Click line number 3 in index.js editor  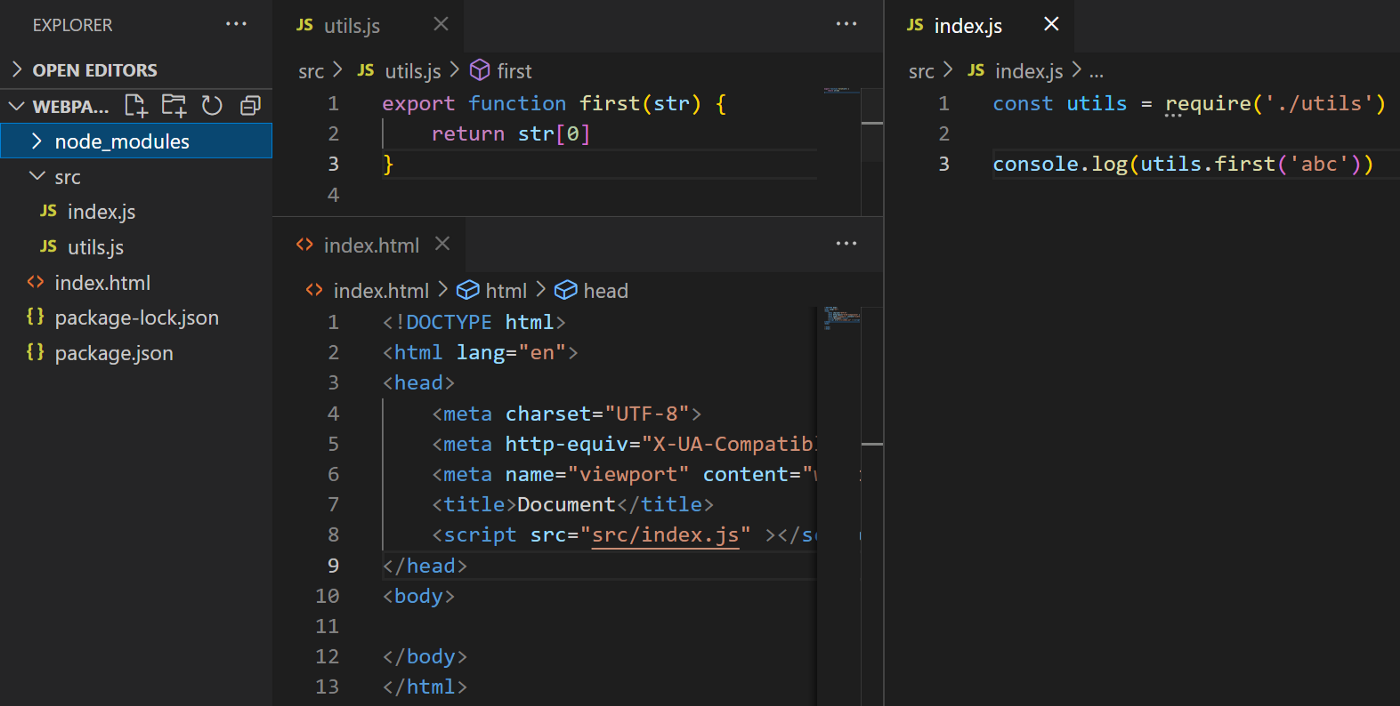[943, 163]
